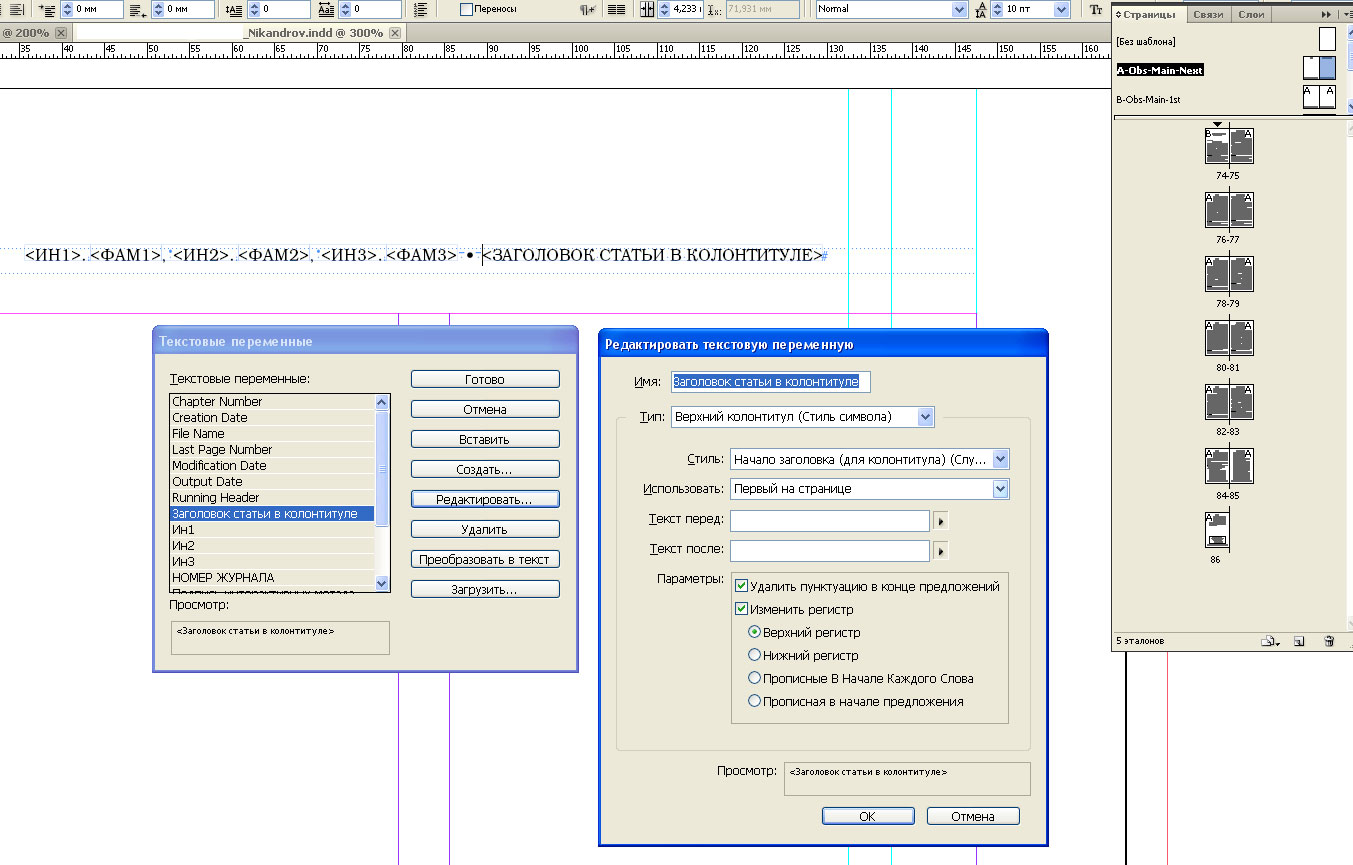Click the bulleted list icon in the control bar
This screenshot has width=1353, height=865.
(x=420, y=9)
